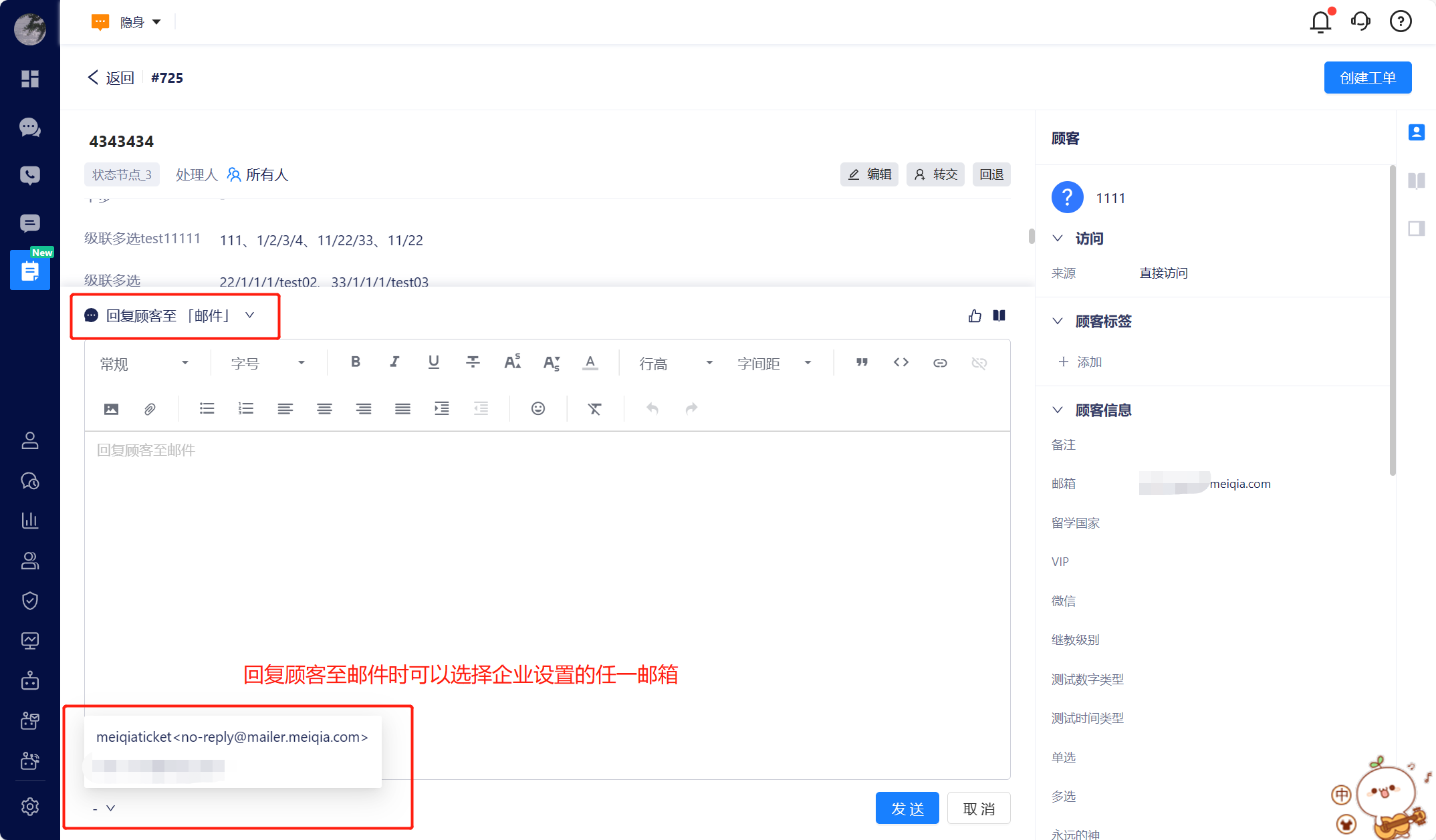Screen dimensions: 1436x840
Task: Open the 字间距 letter spacing dropdown
Action: (774, 363)
